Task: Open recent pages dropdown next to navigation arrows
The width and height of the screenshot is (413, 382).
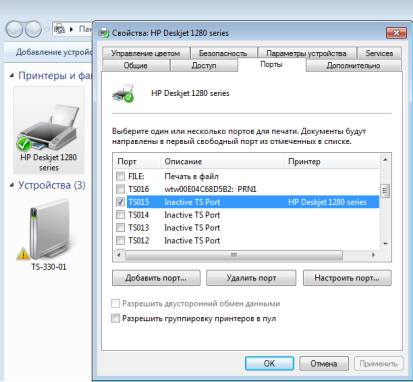Action: coord(47,29)
